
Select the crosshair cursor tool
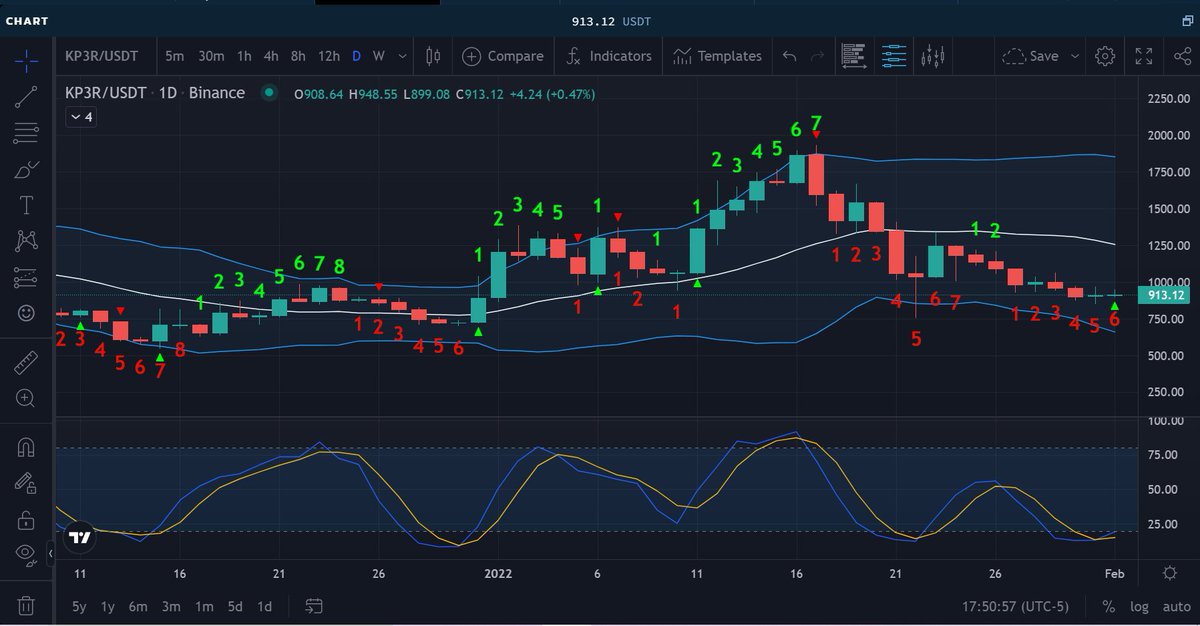26,60
